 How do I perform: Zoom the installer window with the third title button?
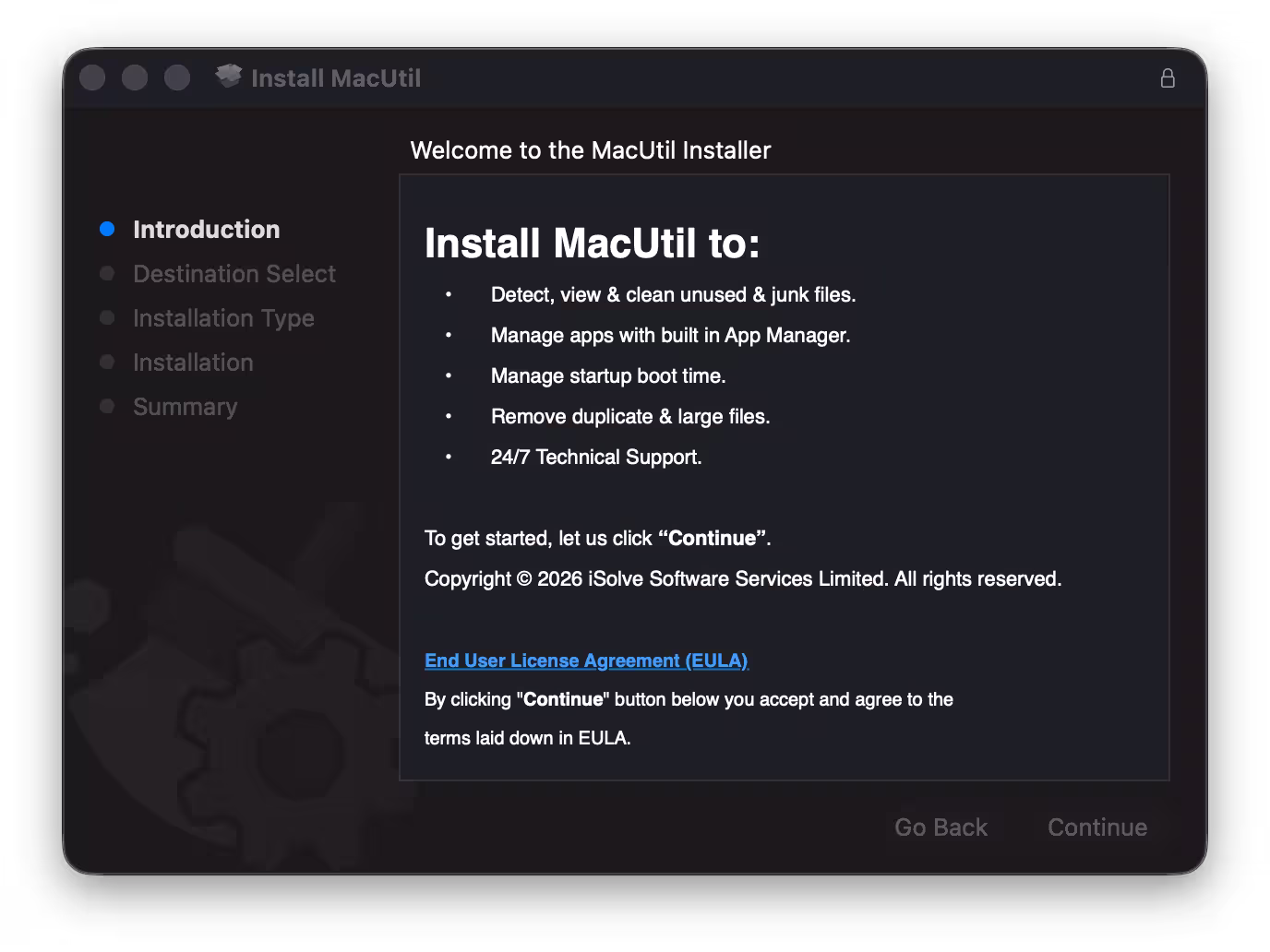177,77
